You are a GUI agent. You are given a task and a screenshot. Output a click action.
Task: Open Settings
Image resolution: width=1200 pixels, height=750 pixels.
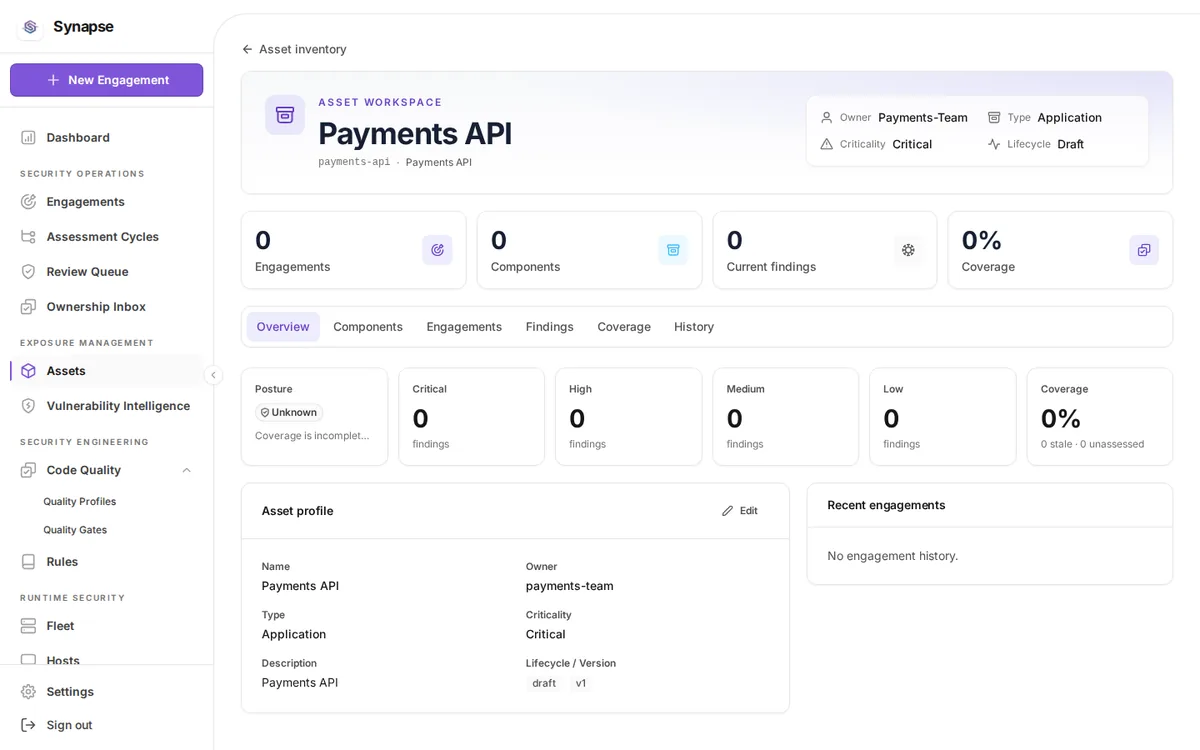(x=106, y=691)
